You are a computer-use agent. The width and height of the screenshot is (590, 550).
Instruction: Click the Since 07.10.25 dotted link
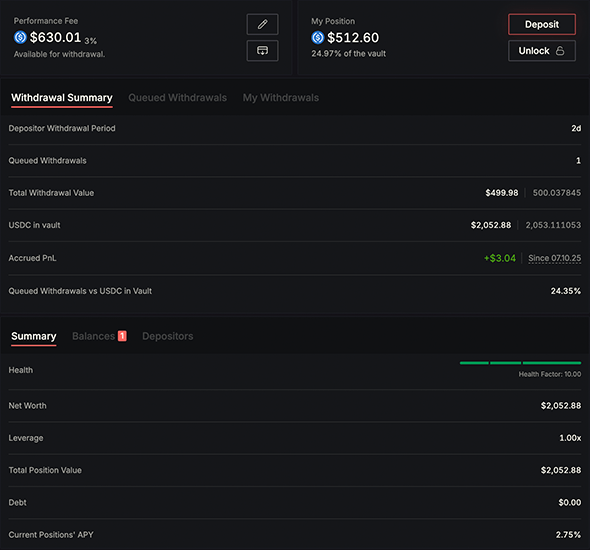click(x=555, y=258)
